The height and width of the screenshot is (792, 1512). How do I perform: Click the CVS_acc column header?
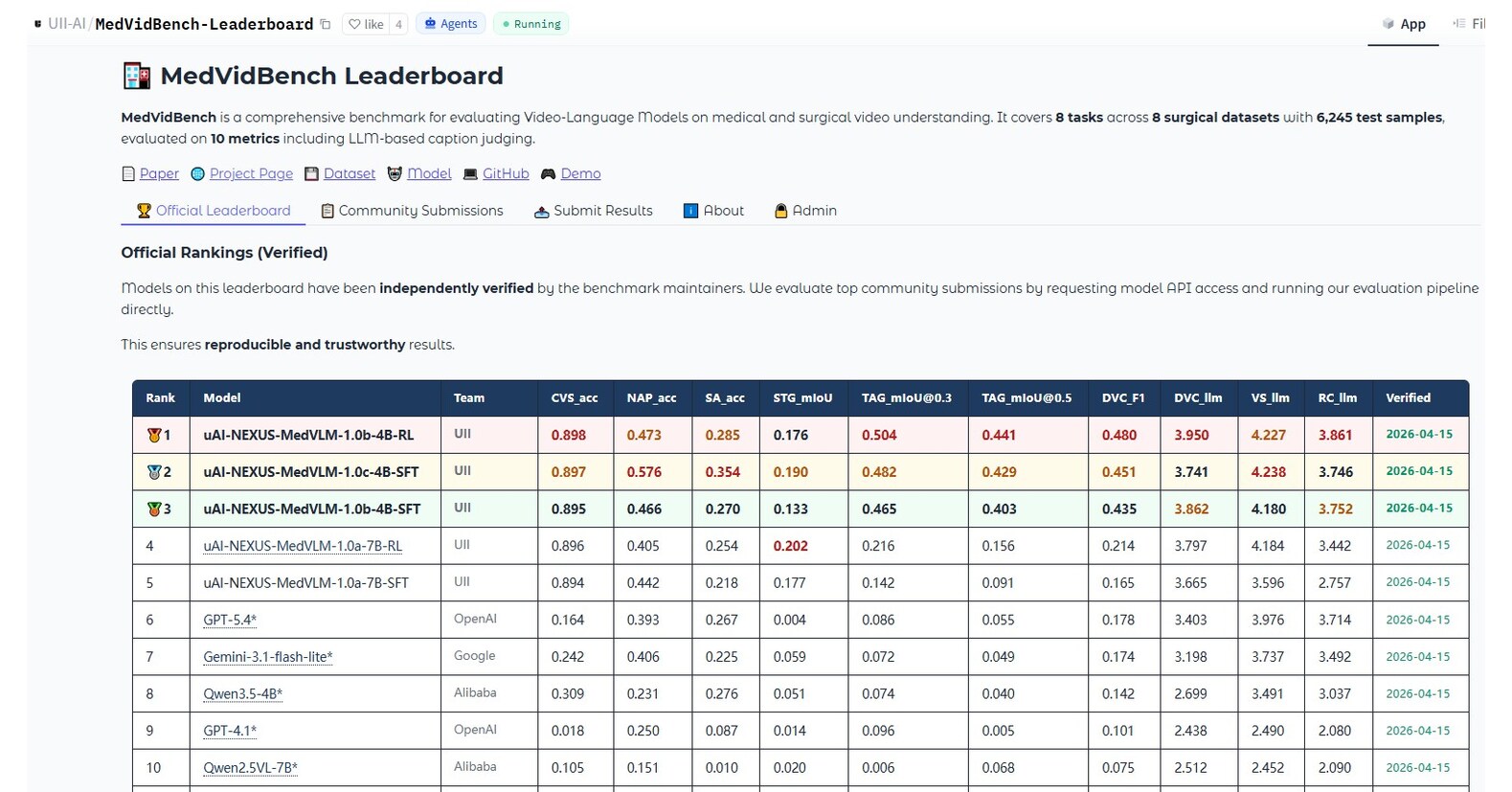(x=574, y=398)
